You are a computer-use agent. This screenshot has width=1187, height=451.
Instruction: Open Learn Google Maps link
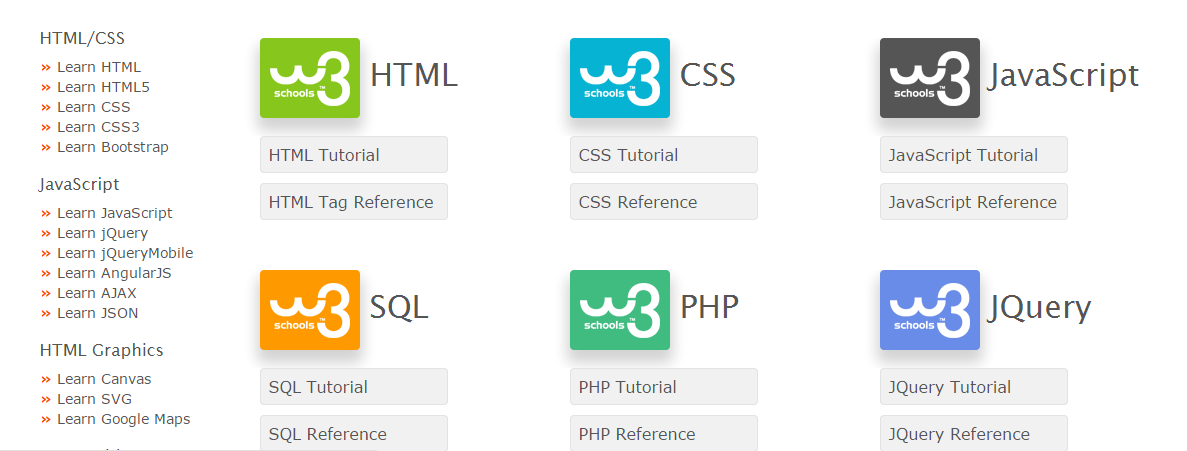123,419
